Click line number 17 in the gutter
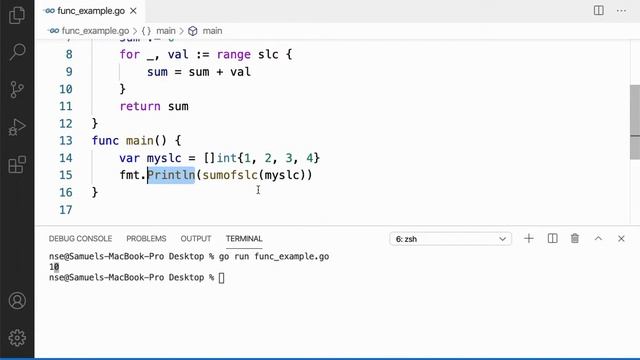Screen dimensions: 640x360 (66, 210)
